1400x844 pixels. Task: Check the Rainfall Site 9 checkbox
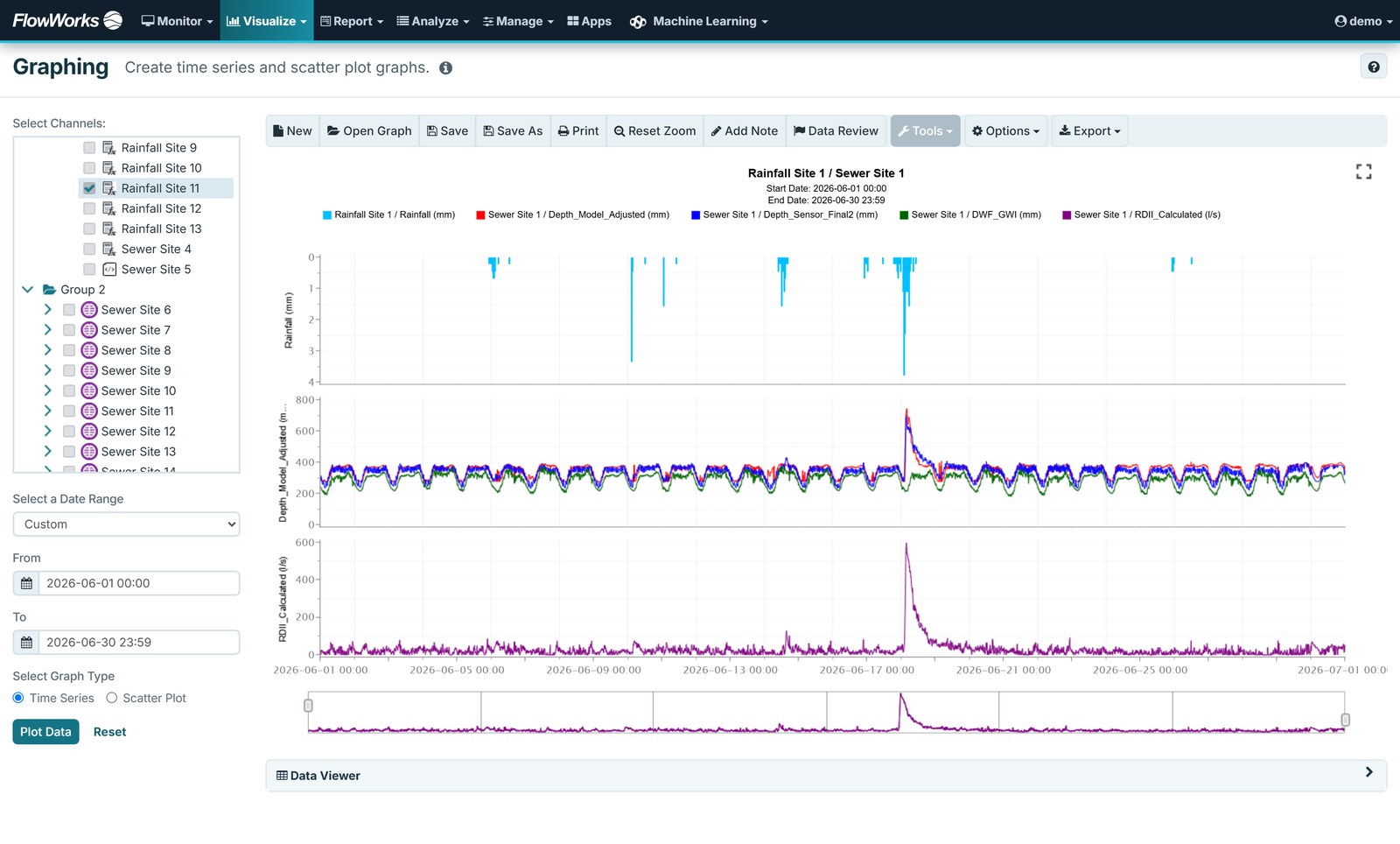coord(89,148)
